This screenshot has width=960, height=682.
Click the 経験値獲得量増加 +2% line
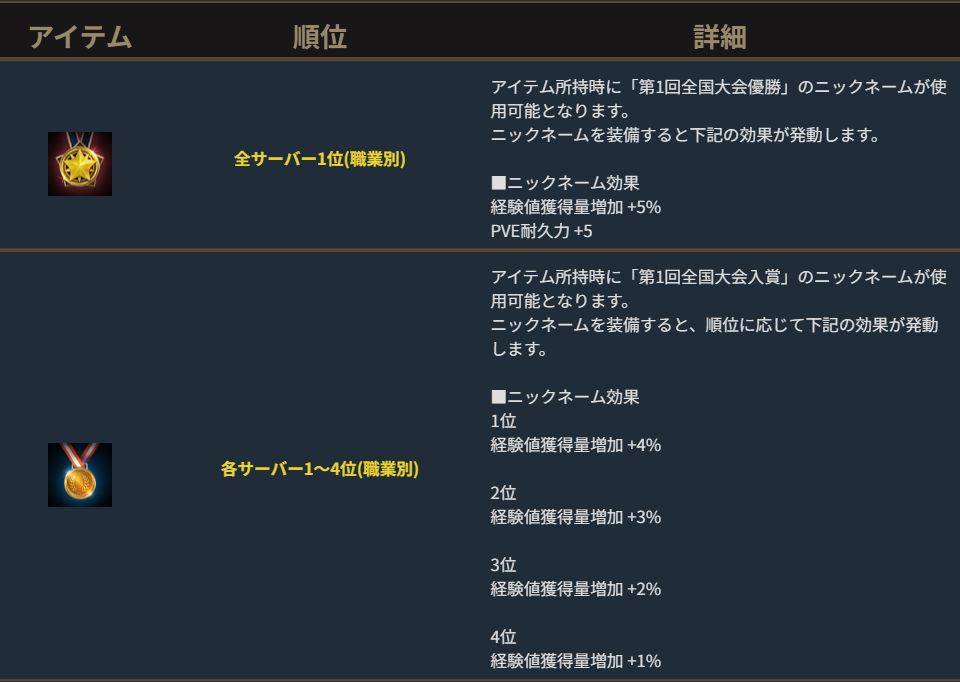576,589
